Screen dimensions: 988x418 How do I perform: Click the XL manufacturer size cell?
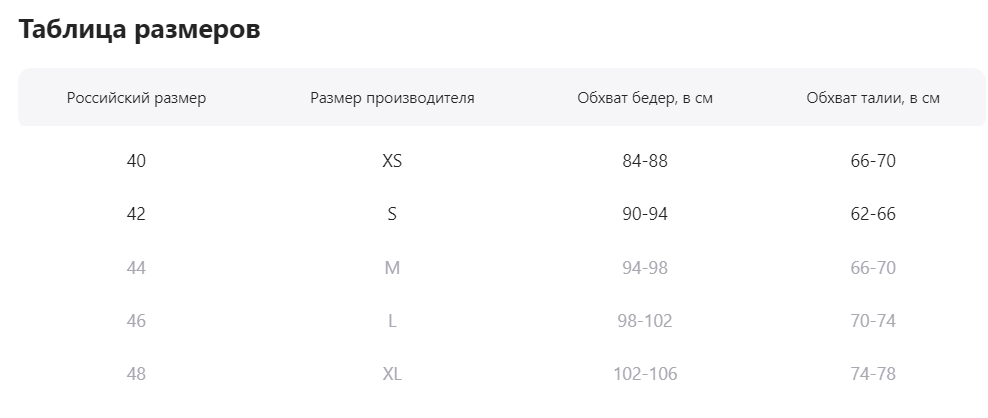click(x=392, y=374)
